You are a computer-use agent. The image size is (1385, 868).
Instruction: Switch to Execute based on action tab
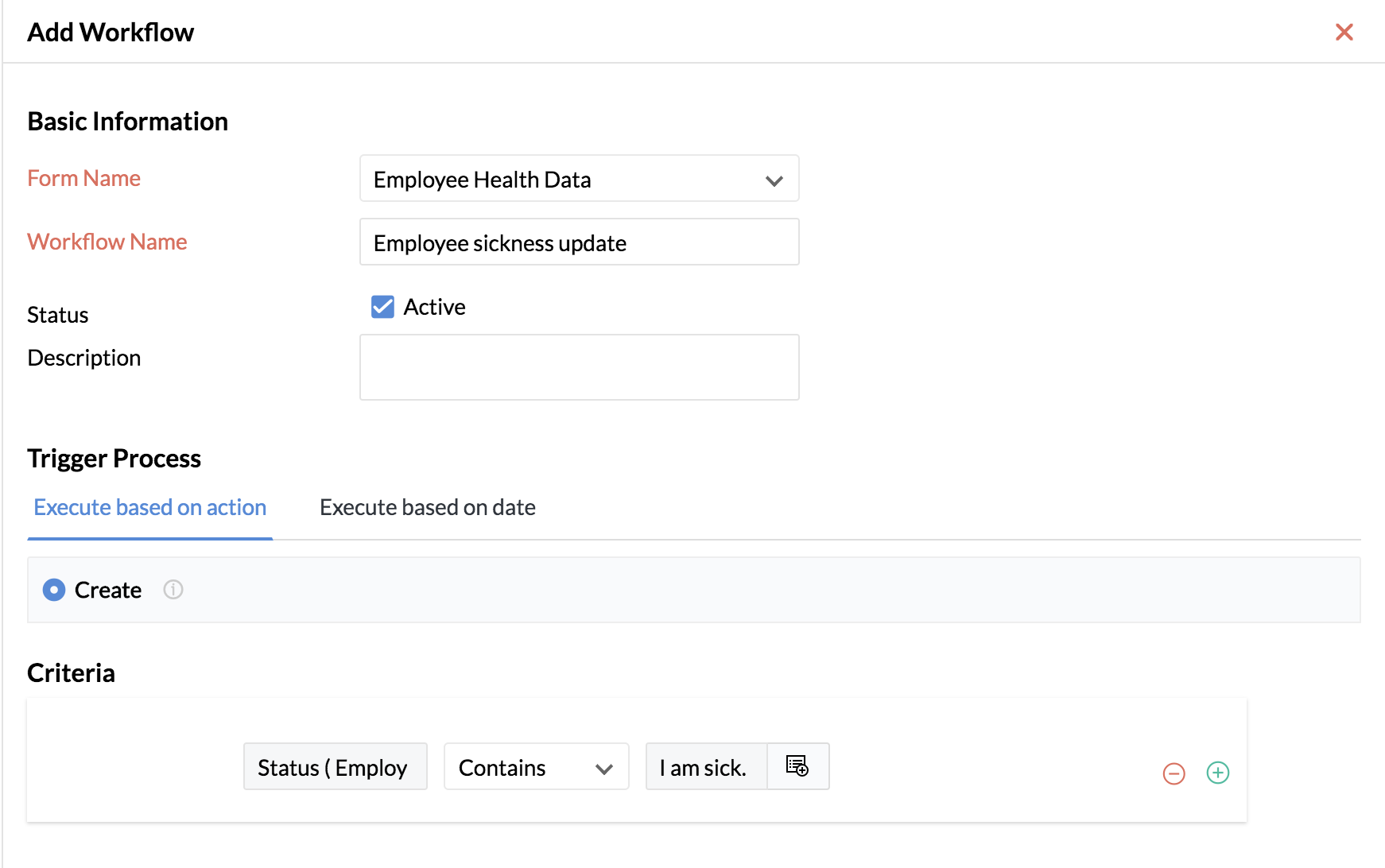tap(149, 507)
